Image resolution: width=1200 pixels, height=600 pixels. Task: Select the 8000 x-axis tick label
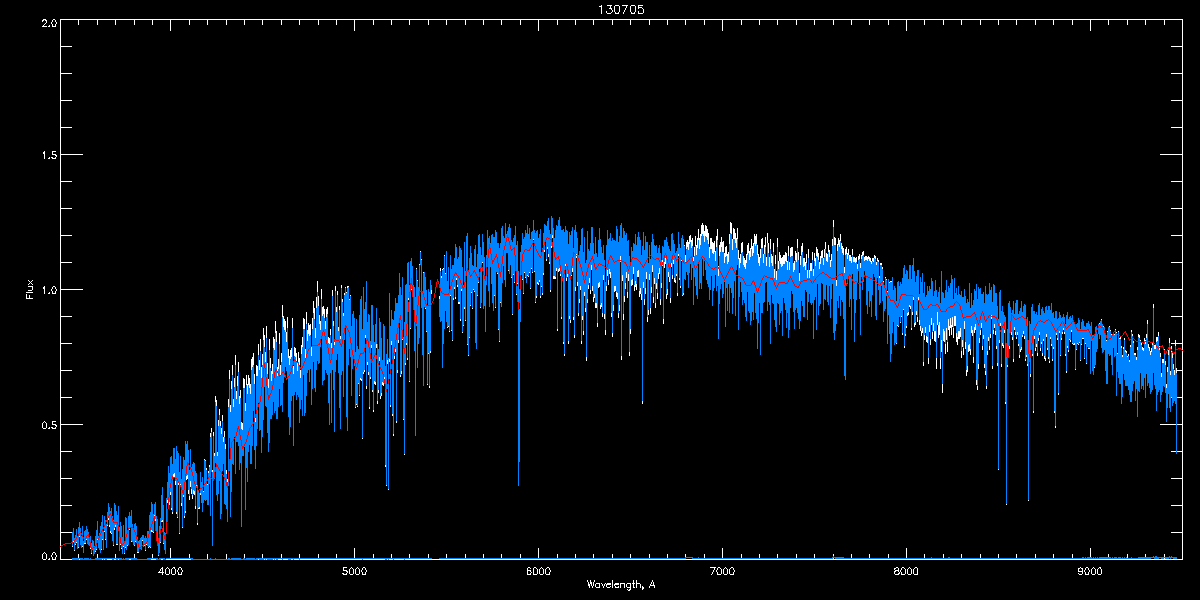pos(906,572)
